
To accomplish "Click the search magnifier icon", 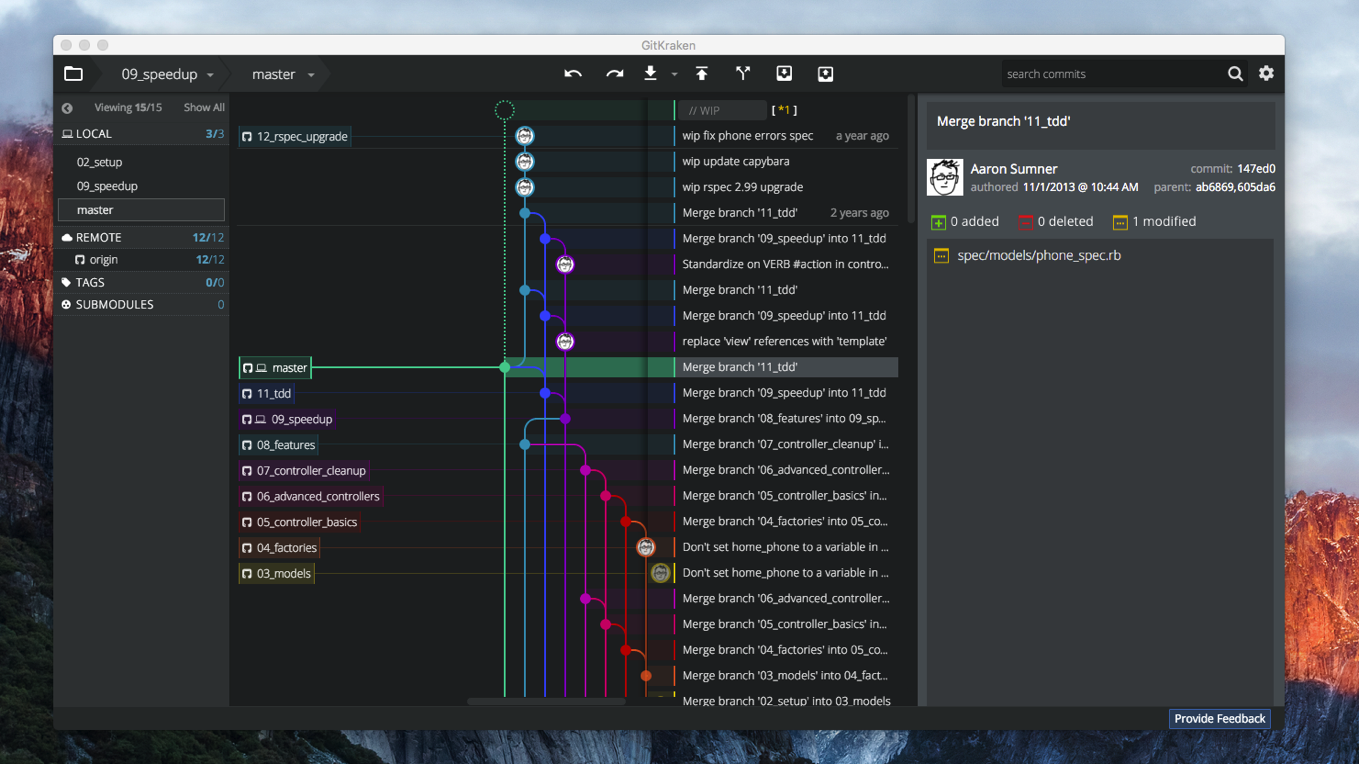I will (1235, 74).
